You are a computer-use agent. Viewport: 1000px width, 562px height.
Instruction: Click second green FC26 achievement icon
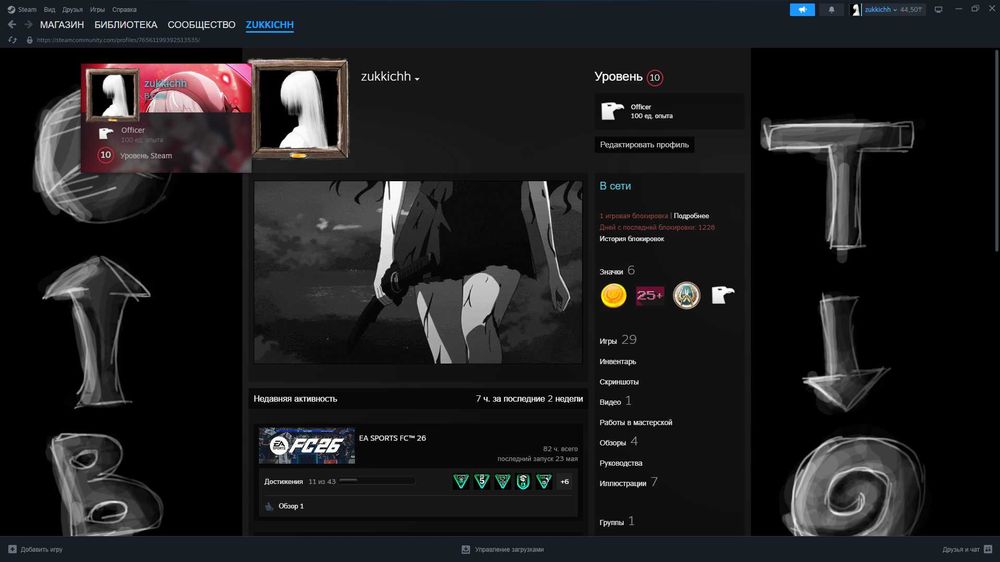coord(482,482)
